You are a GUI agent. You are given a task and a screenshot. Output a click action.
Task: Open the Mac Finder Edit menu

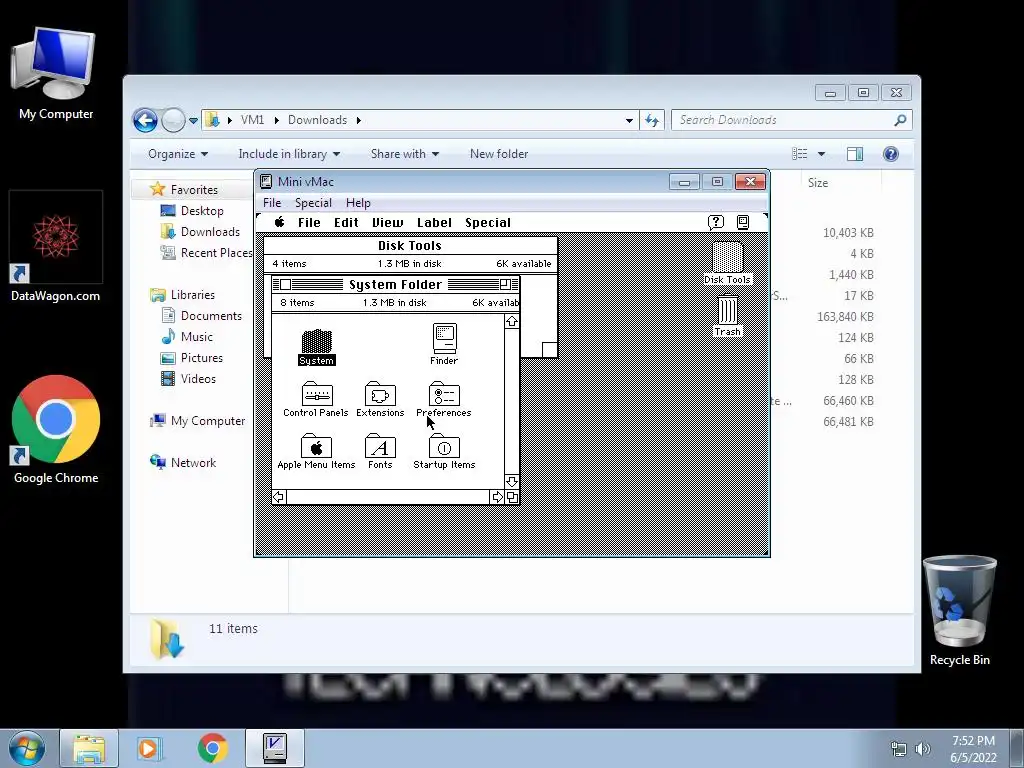[346, 223]
